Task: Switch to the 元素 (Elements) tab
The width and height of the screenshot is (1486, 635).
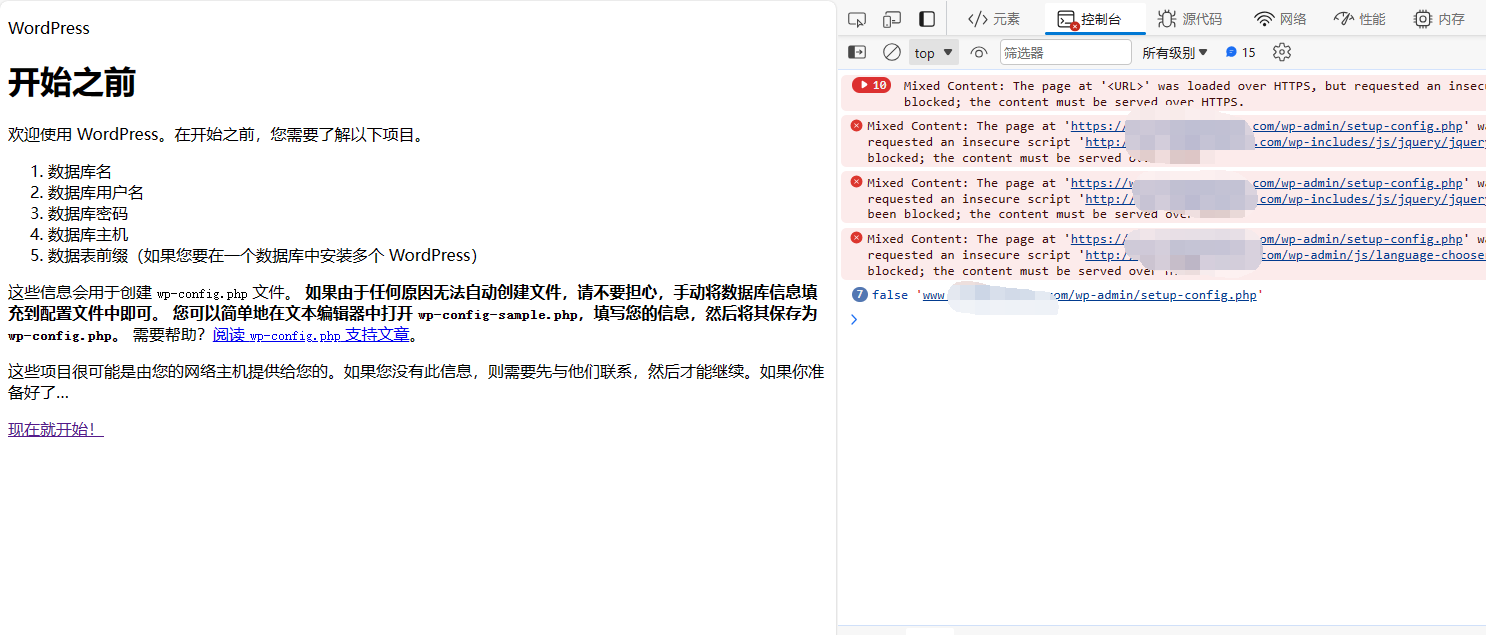Action: tap(995, 18)
